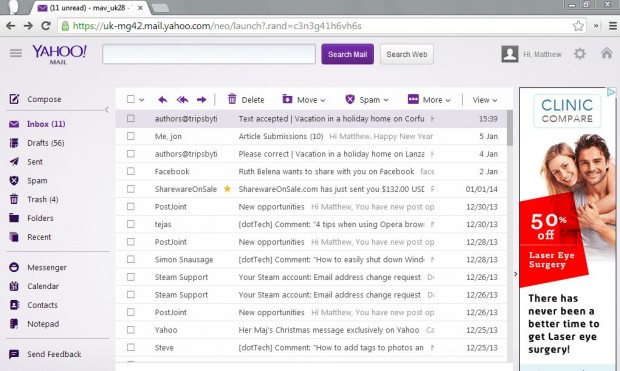The image size is (620, 371).
Task: Open Messenger from the sidebar
Action: (47, 267)
